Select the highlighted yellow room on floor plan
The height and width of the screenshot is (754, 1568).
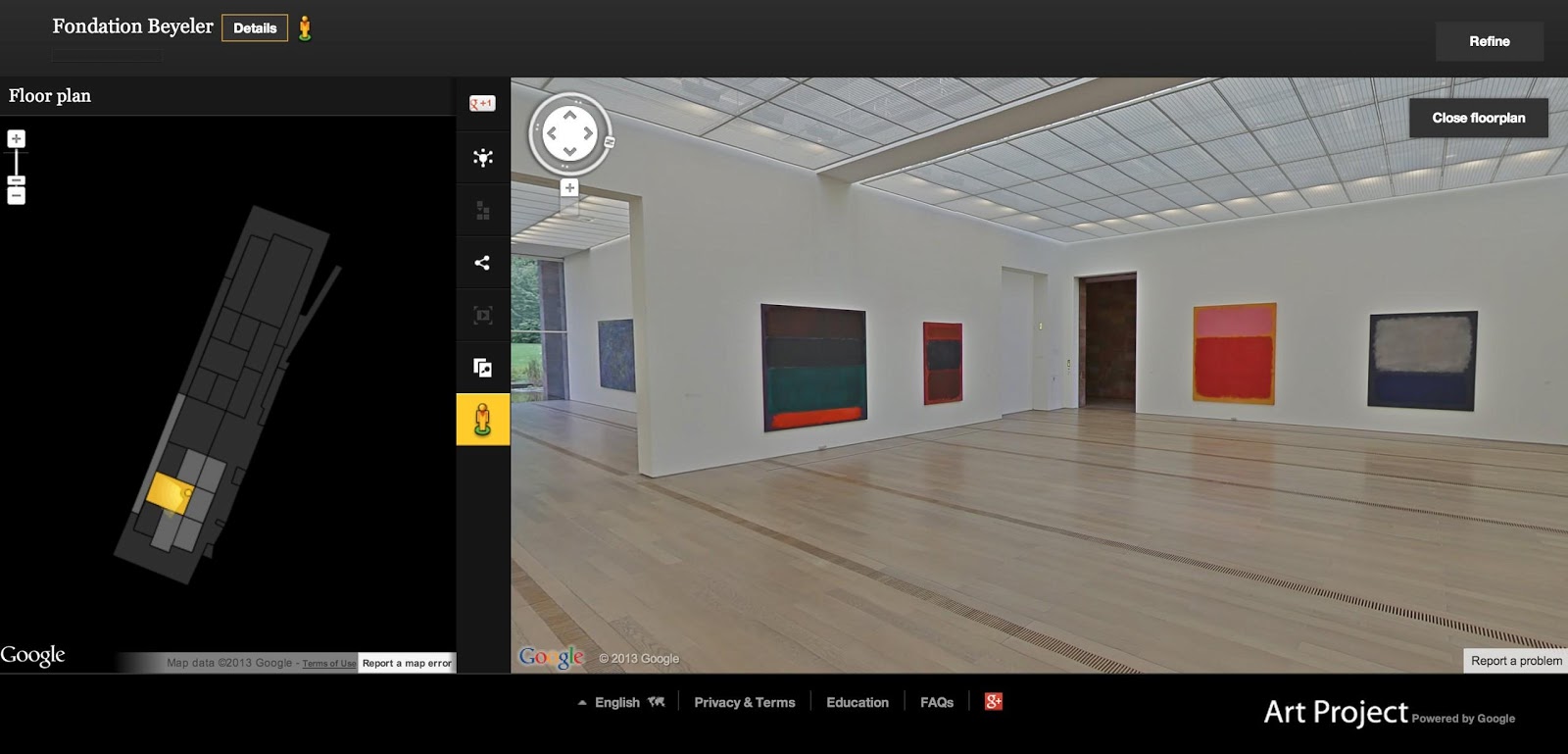(169, 492)
